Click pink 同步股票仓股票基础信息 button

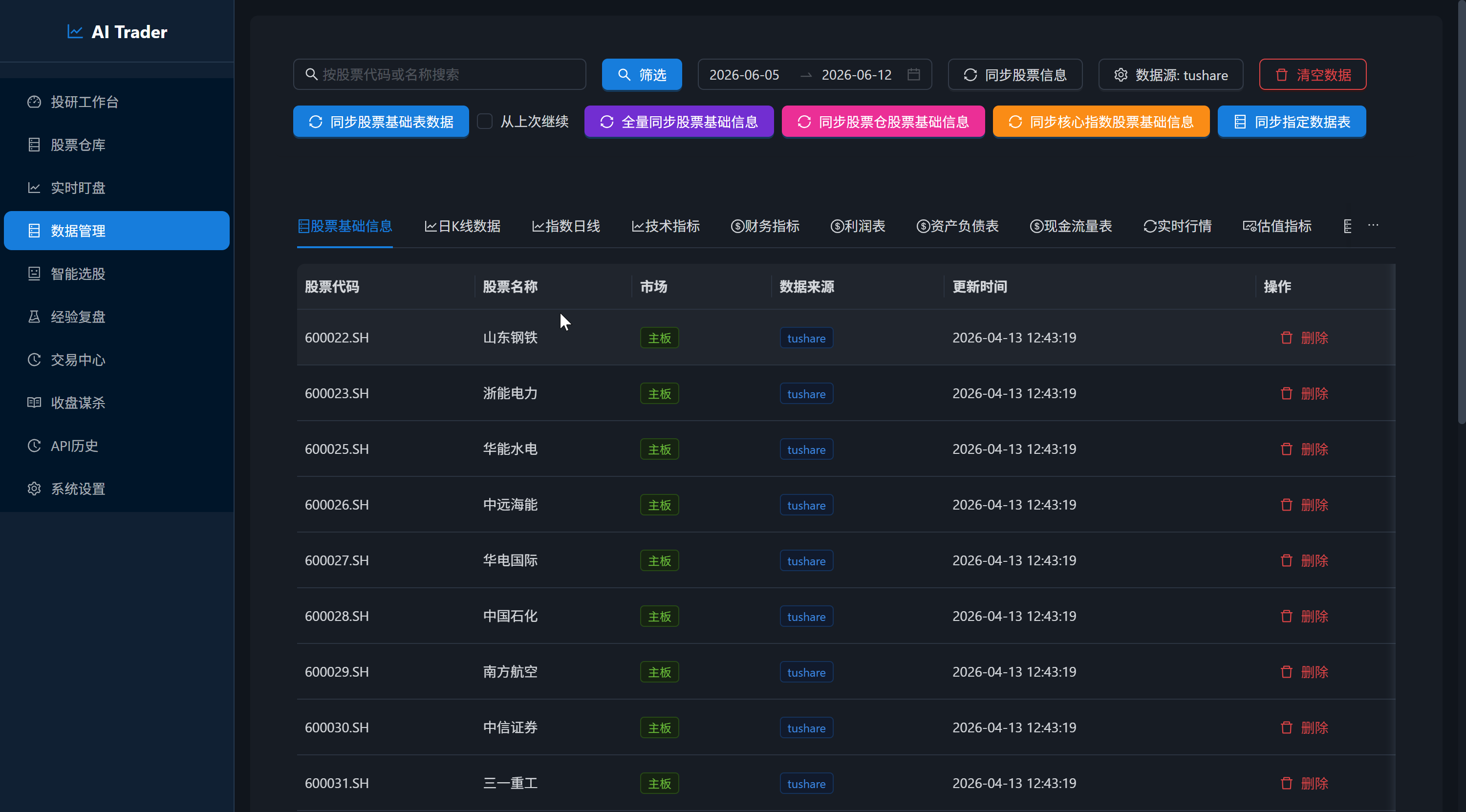pyautogui.click(x=883, y=121)
